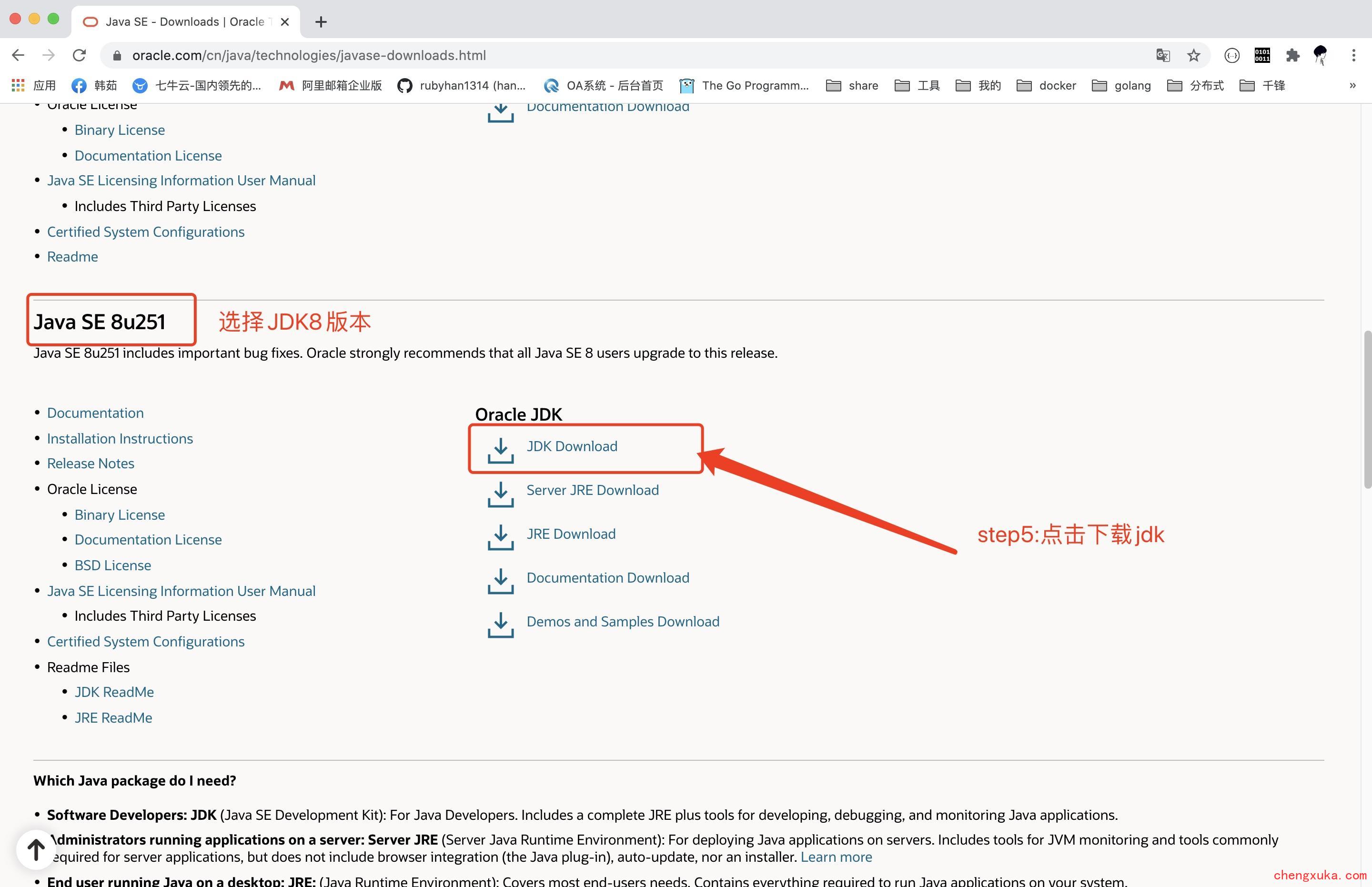Select the Java SE - Downloads tab
Screen dimensions: 1372x887
(185, 22)
